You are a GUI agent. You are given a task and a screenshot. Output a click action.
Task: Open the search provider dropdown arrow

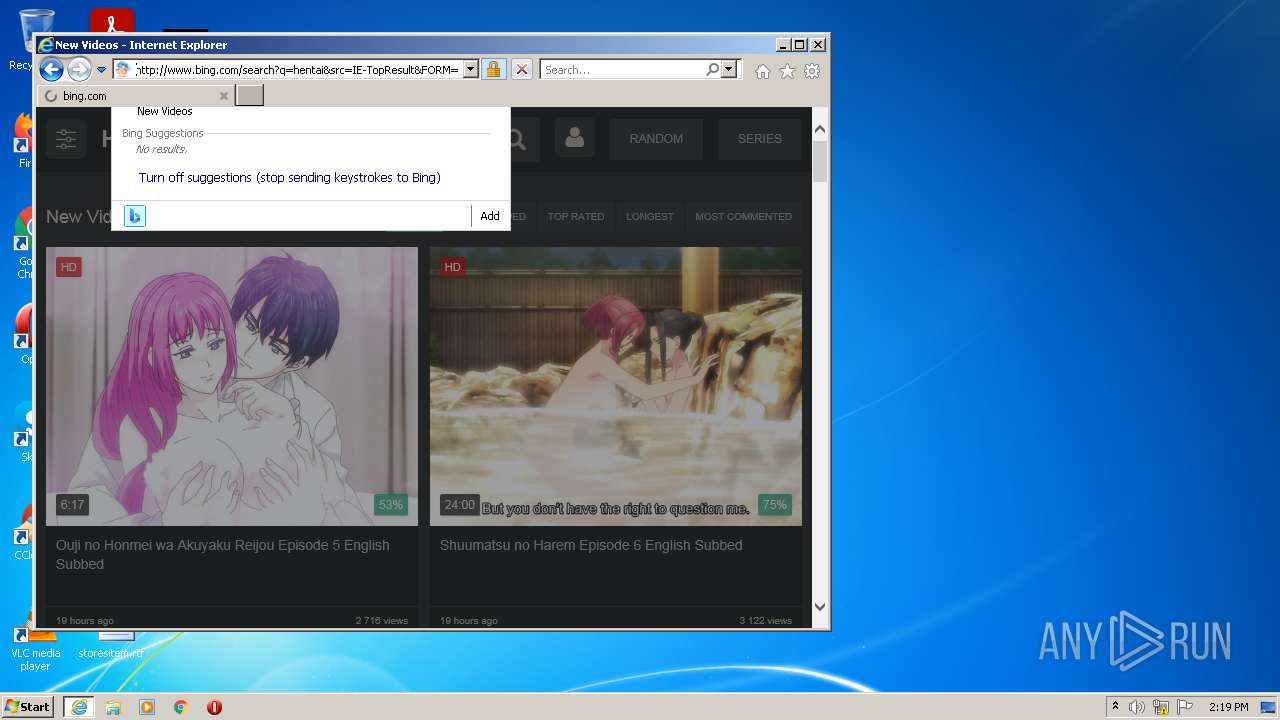[x=729, y=69]
